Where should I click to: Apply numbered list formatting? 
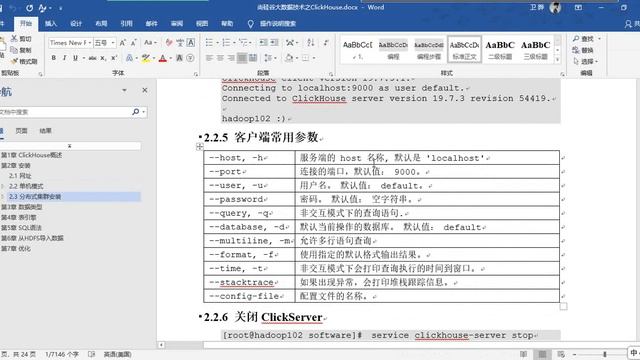226,42
